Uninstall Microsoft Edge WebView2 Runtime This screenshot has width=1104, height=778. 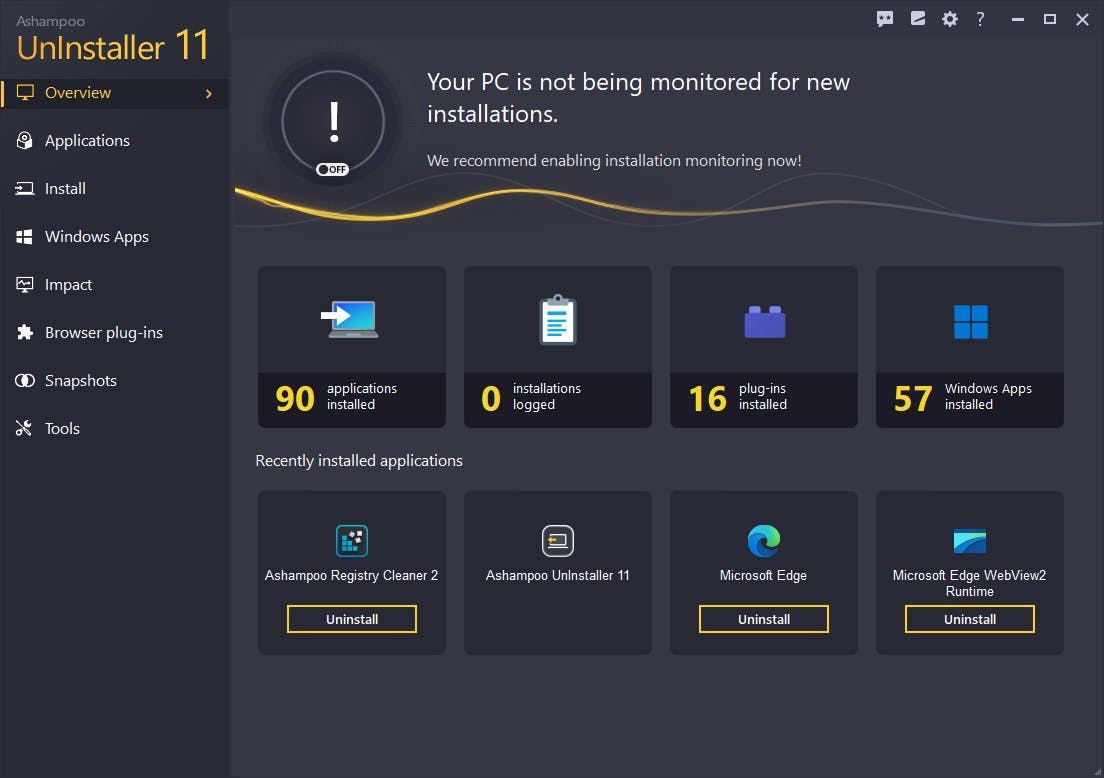(x=970, y=619)
